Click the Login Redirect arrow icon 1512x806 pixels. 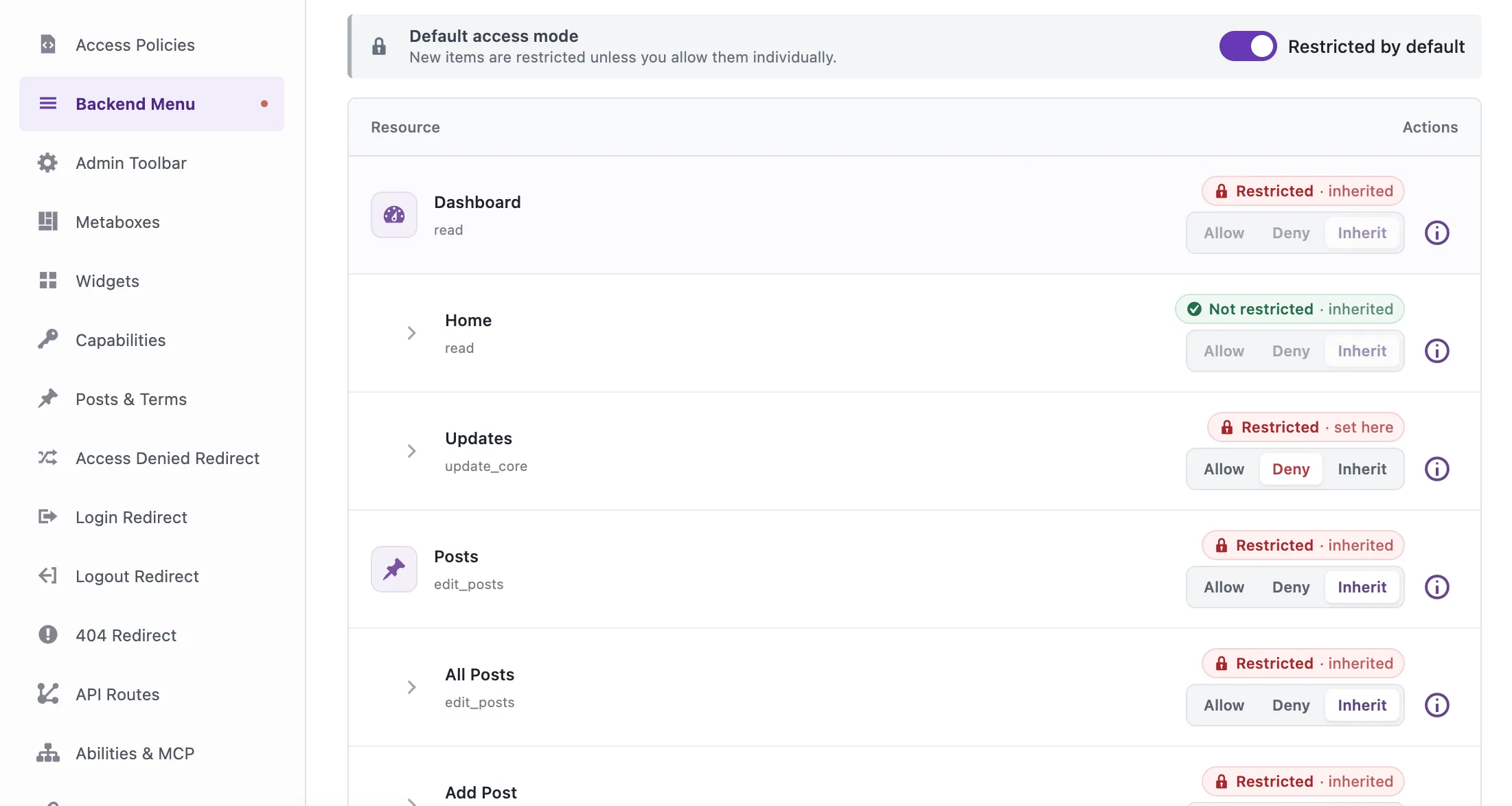point(47,516)
